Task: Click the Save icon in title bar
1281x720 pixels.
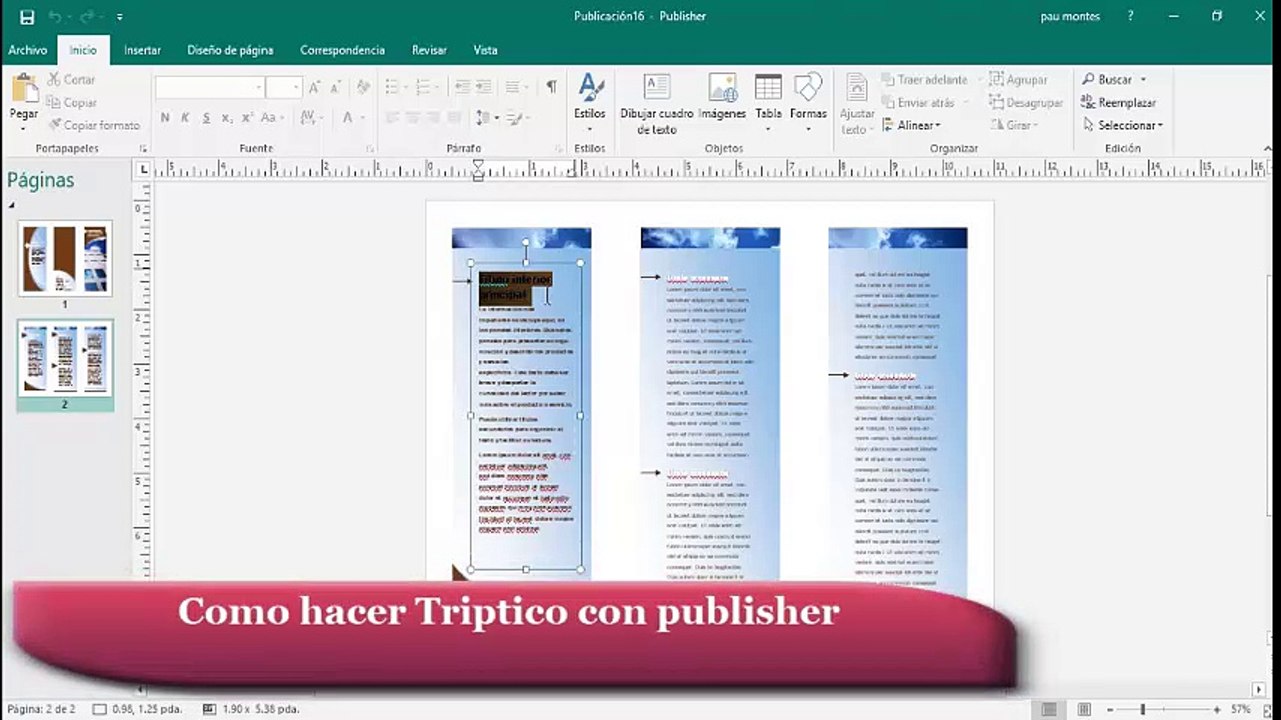Action: 27,16
